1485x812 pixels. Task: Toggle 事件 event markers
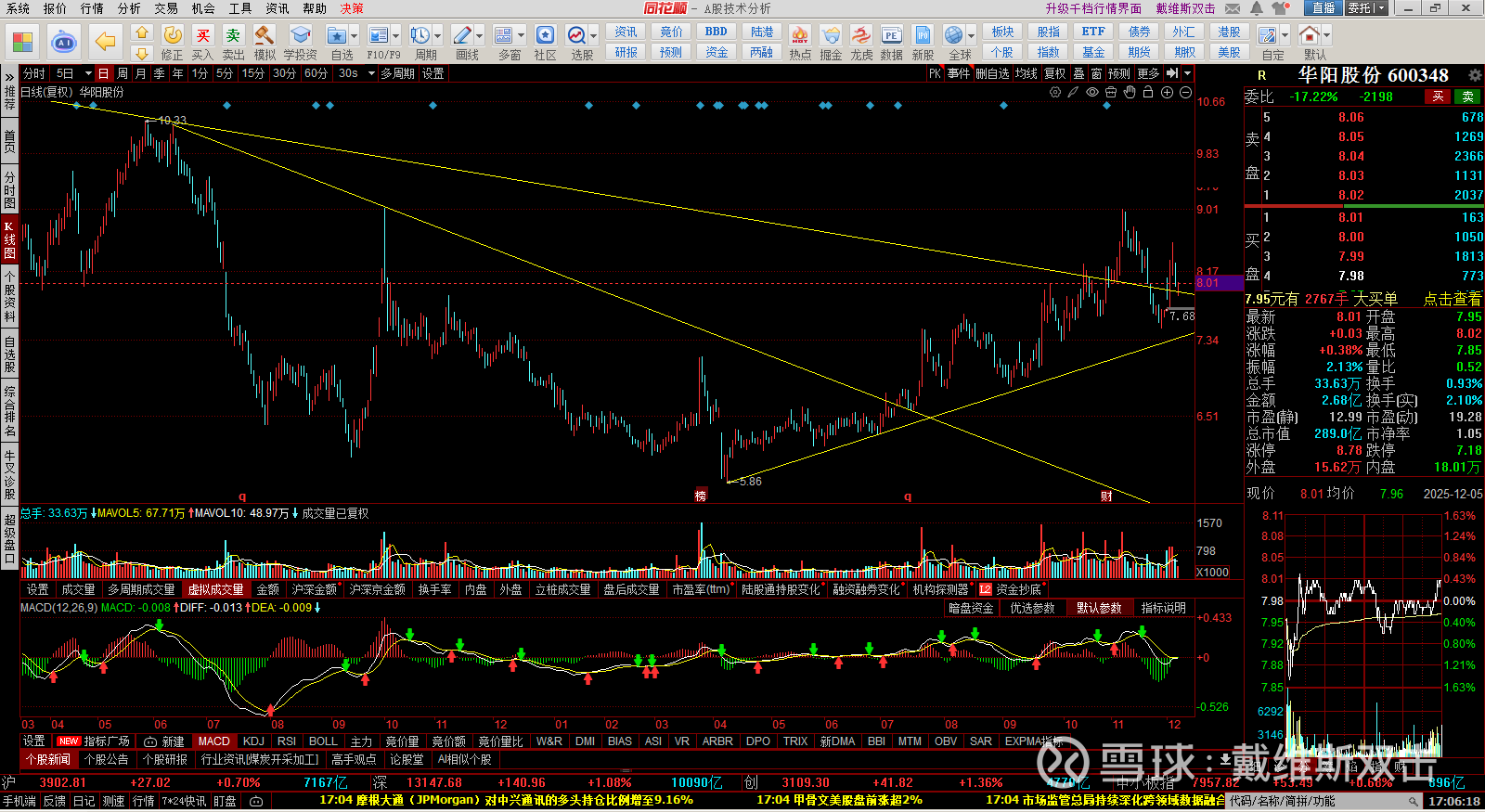coord(959,73)
